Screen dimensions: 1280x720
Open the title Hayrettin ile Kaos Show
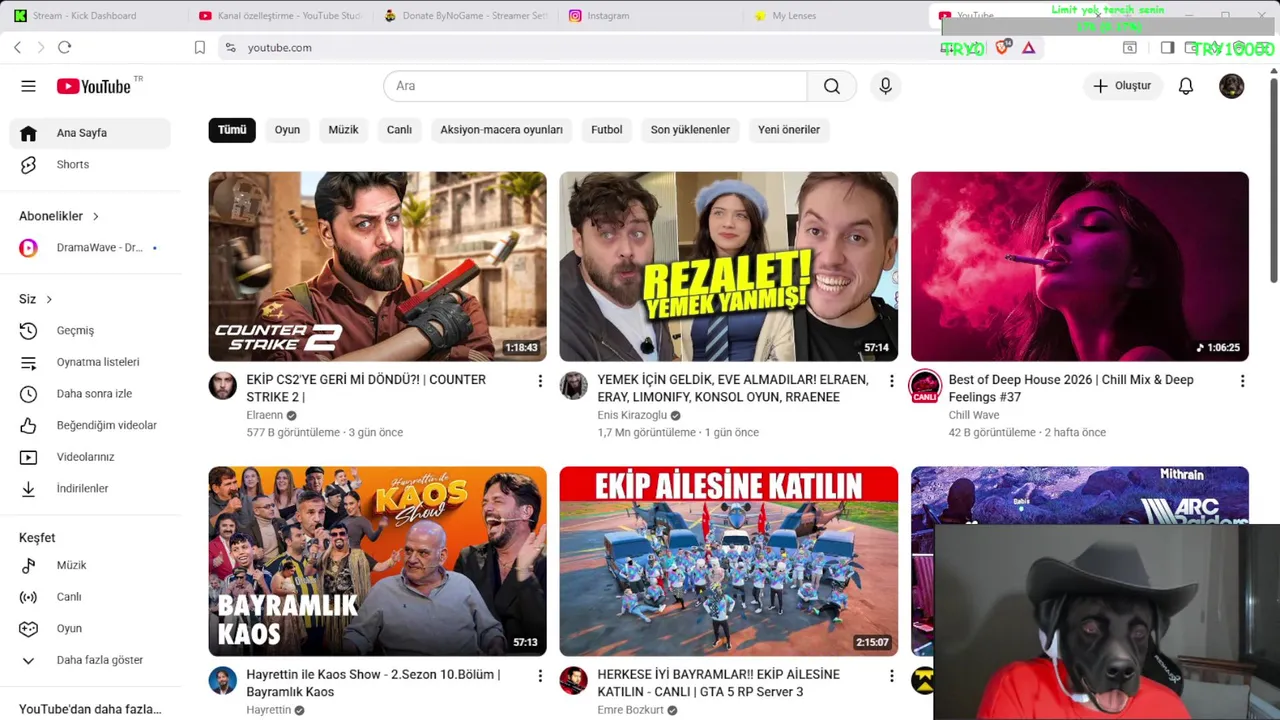pos(373,683)
